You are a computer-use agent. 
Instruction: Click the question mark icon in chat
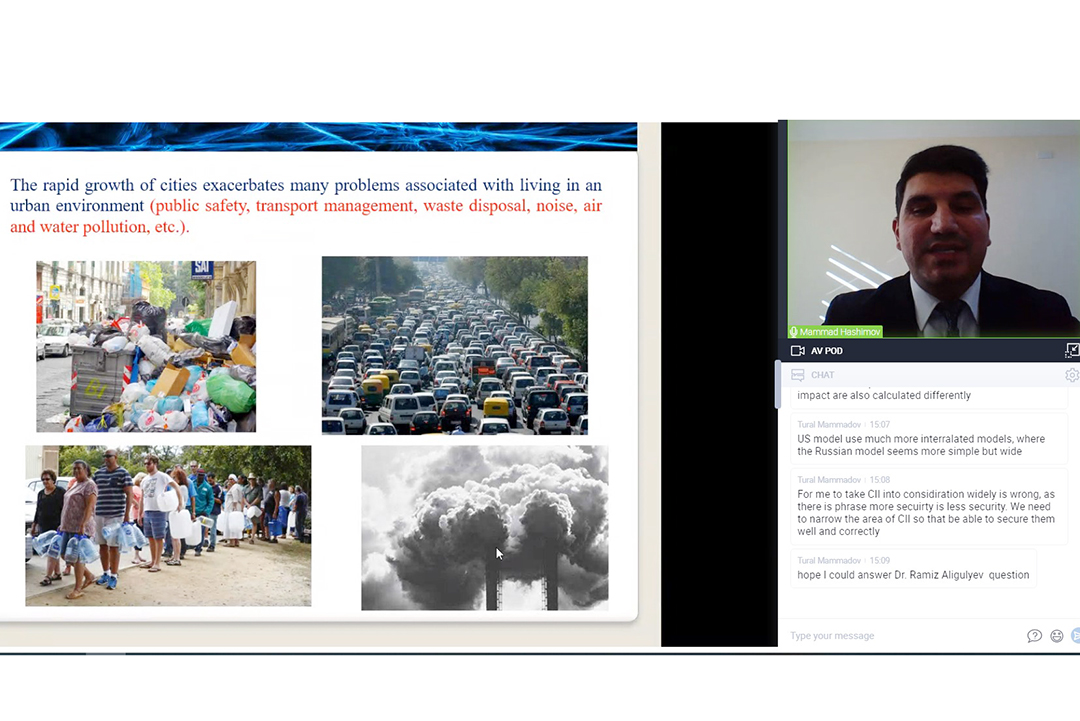1034,636
